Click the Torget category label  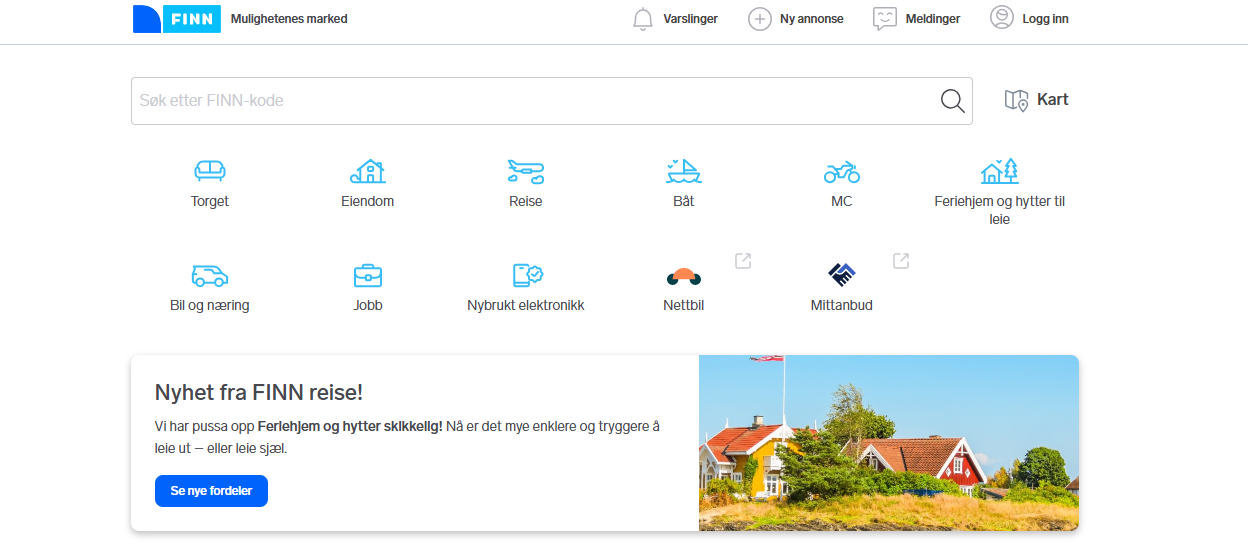point(210,201)
